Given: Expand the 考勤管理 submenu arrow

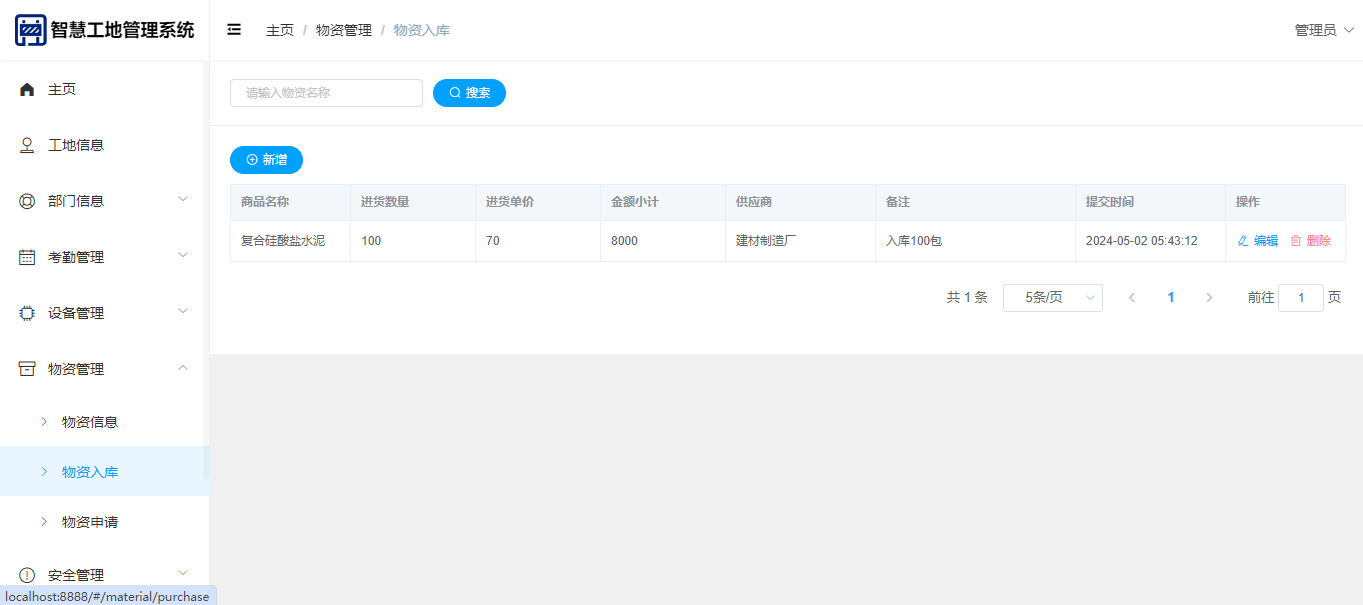Looking at the screenshot, I should [183, 256].
